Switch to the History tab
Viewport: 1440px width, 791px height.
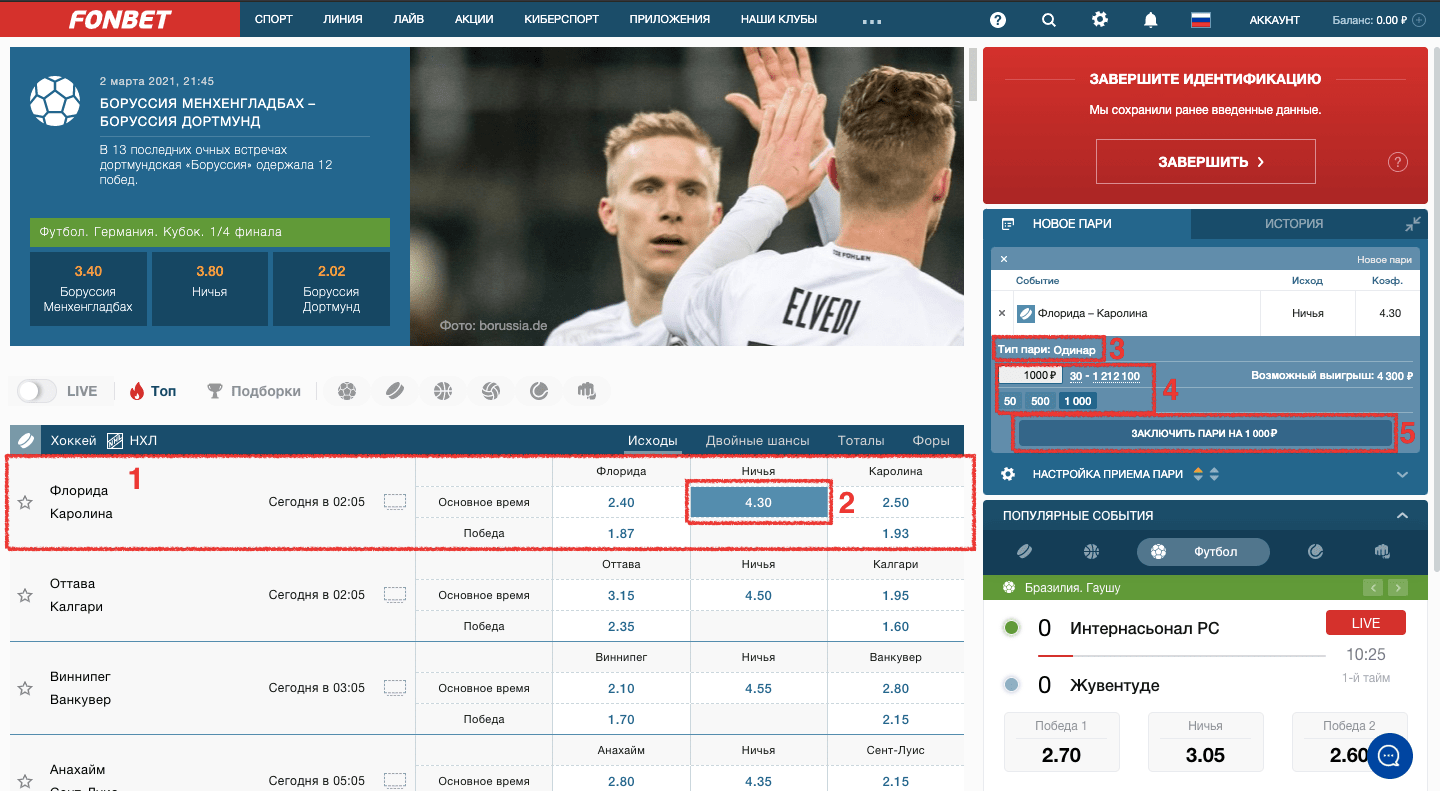coord(1294,224)
